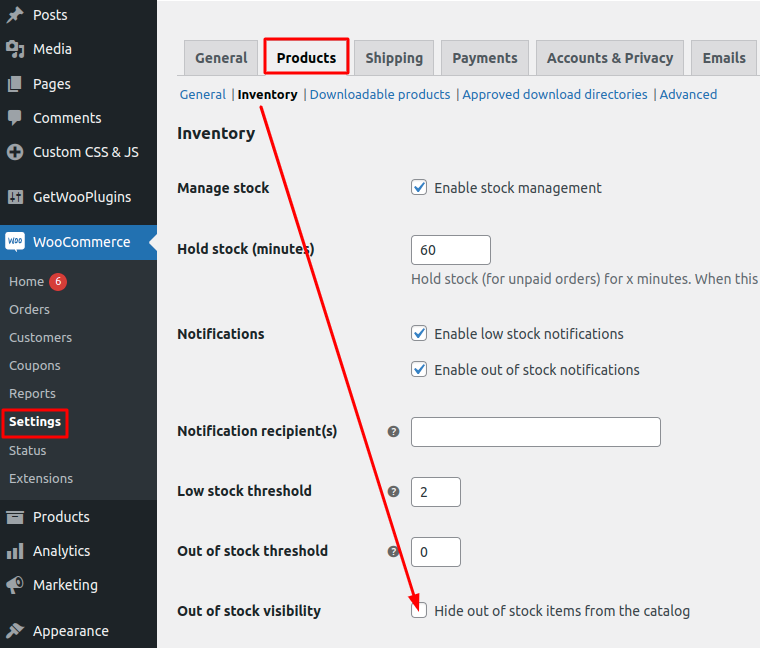Screen dimensions: 760x648
Task: Open WooCommerce Coupons submenu
Action: pos(34,365)
